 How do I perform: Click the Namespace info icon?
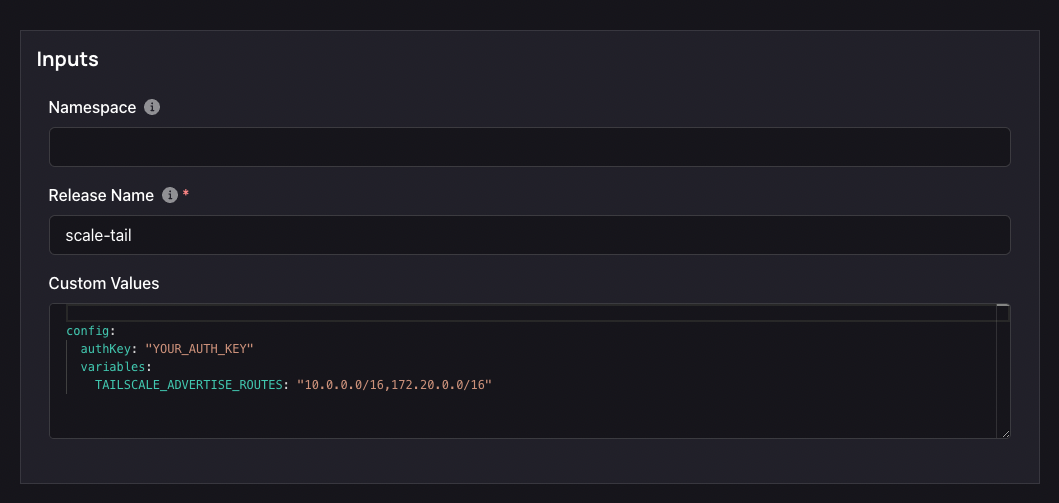point(152,107)
